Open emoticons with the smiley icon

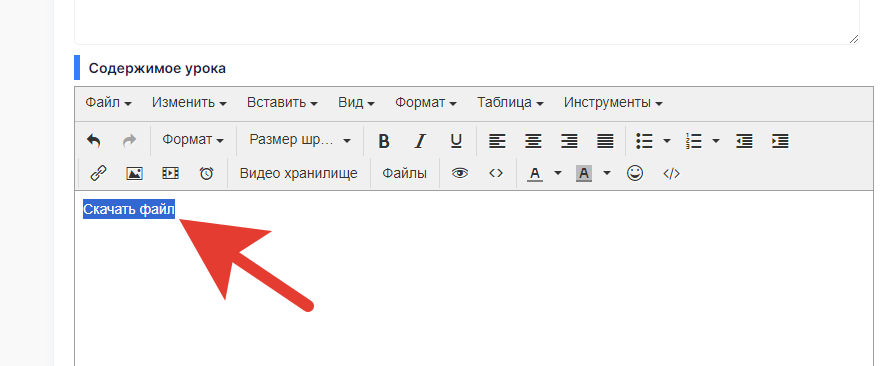pyautogui.click(x=635, y=174)
